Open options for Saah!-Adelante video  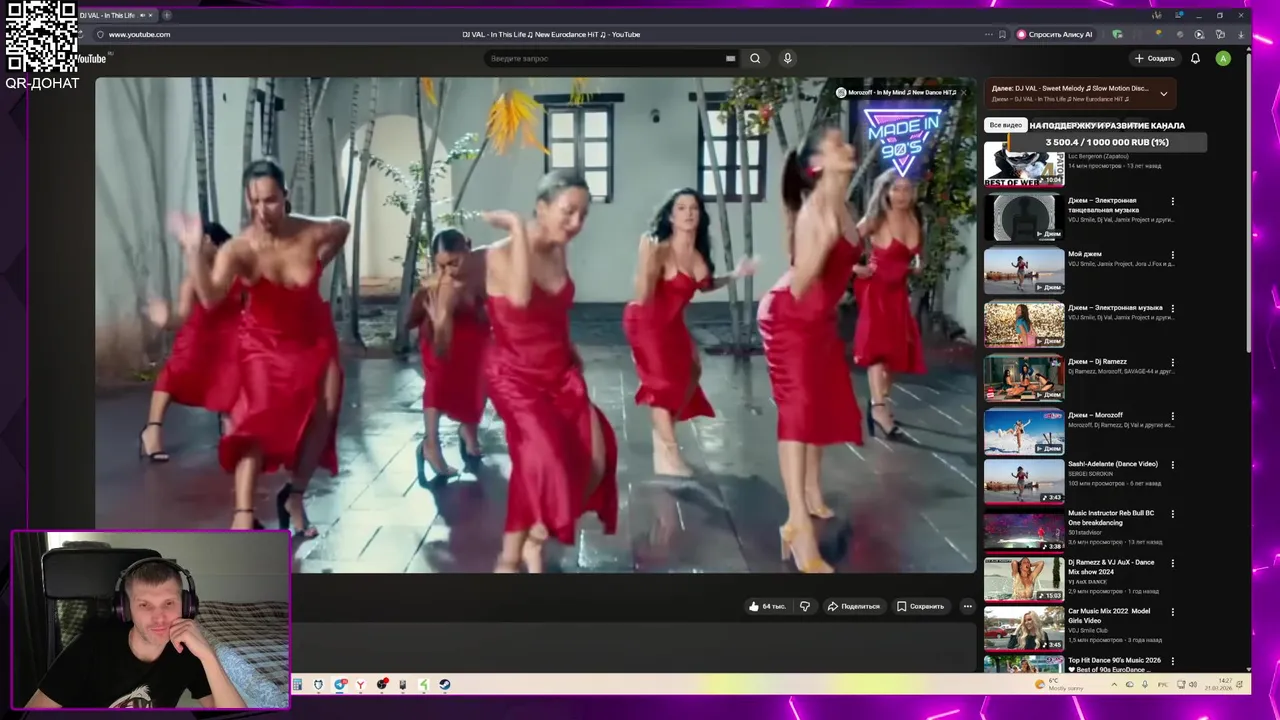click(1173, 465)
